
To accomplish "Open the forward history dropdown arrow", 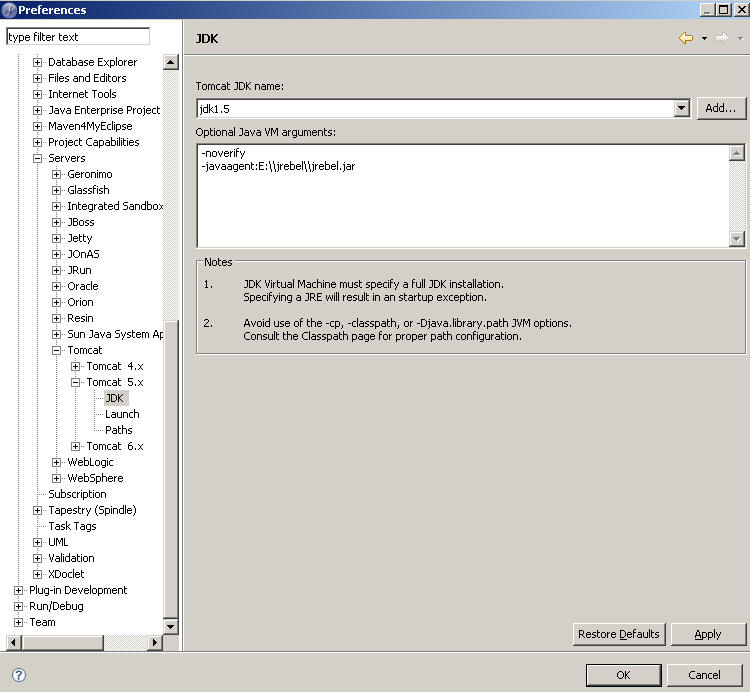I will tap(740, 38).
